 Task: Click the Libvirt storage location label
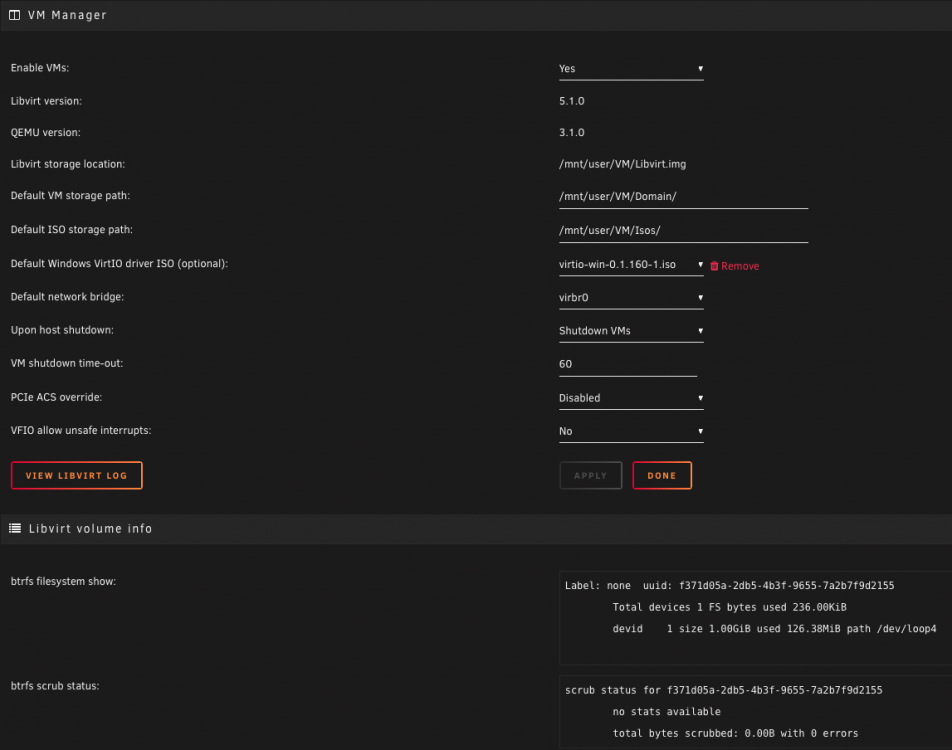click(x=68, y=164)
